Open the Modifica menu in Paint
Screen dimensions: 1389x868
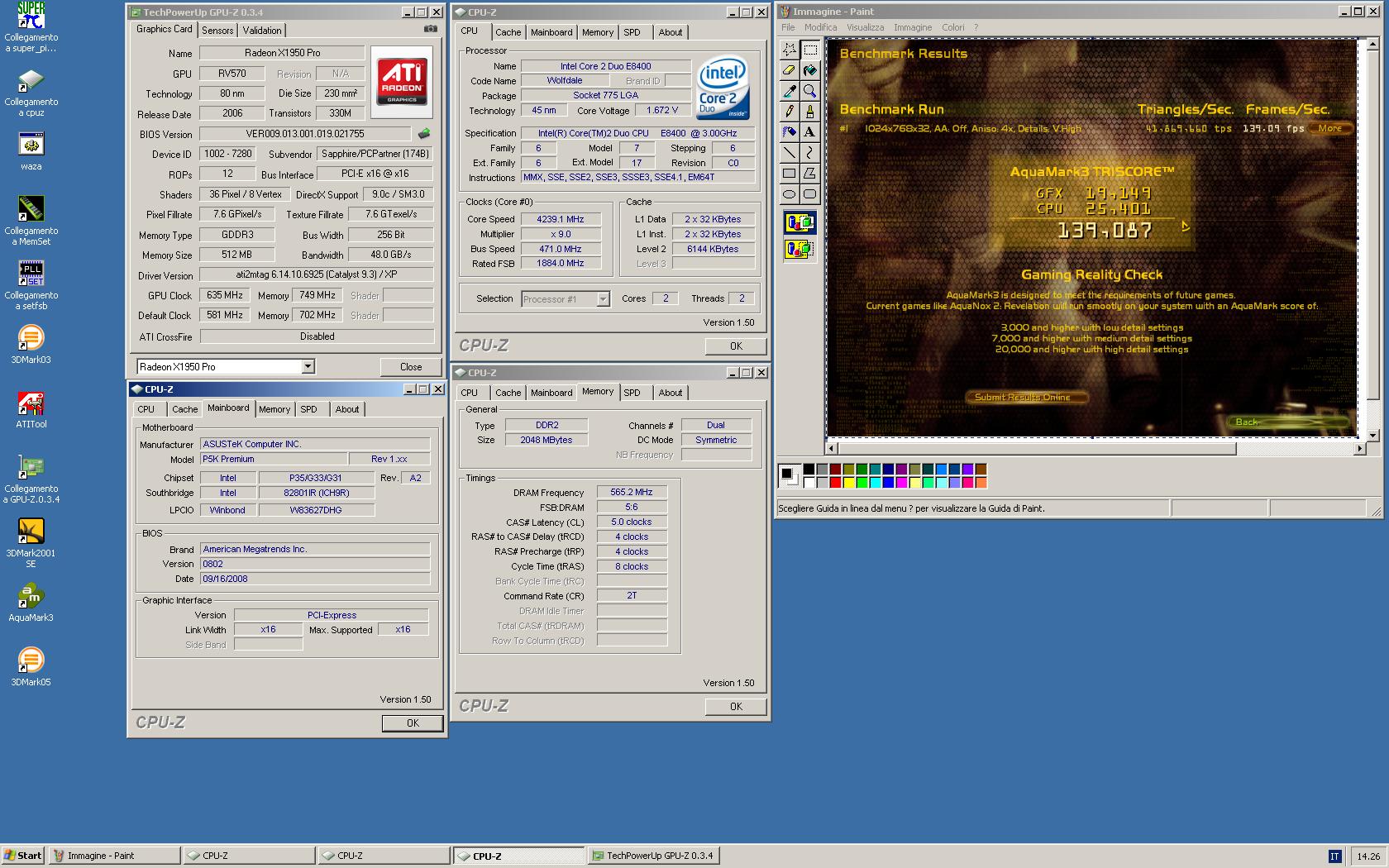point(821,27)
